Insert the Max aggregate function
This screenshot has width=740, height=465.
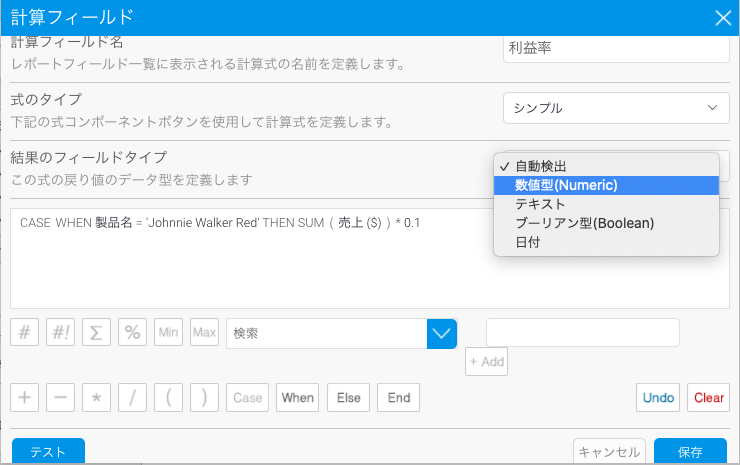tap(205, 333)
